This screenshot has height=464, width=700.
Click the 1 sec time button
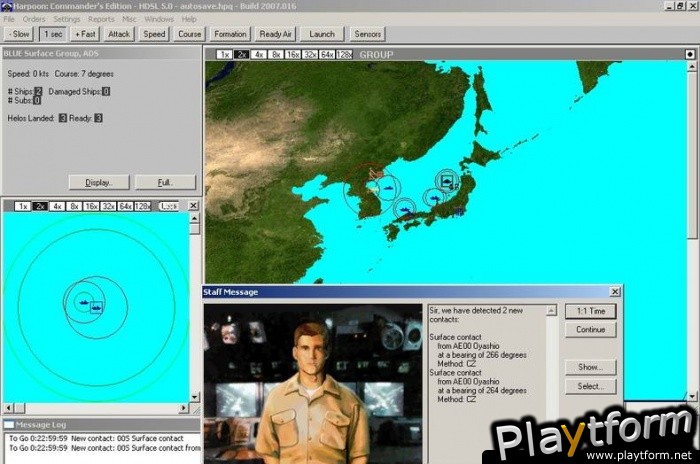[53, 34]
